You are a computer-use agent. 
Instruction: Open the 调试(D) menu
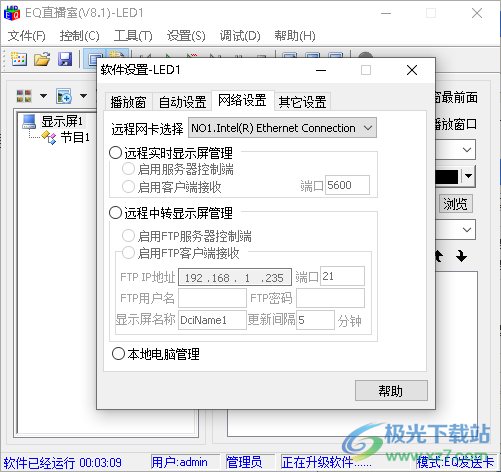pos(240,35)
